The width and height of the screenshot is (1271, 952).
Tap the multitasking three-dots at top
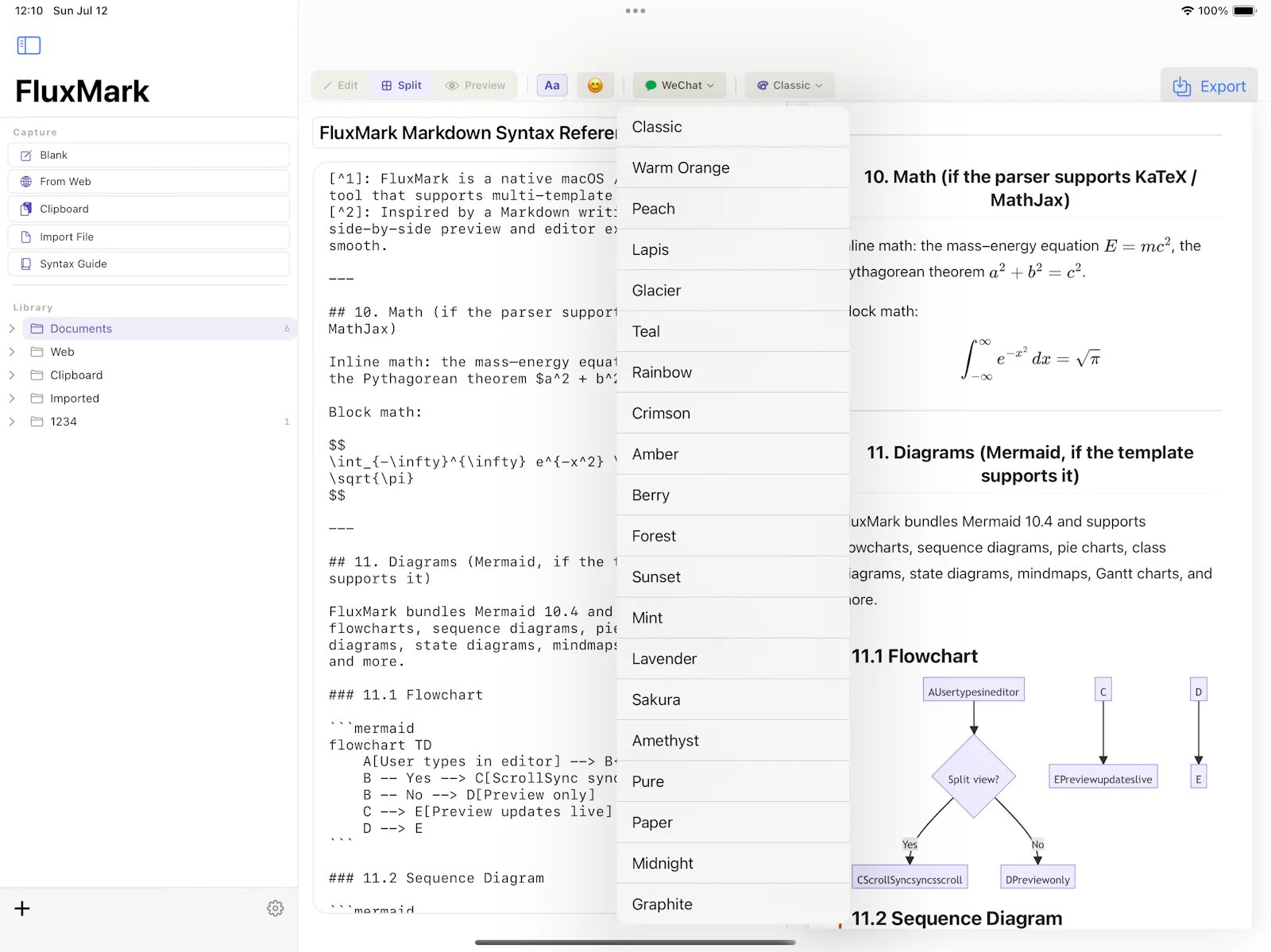point(635,11)
